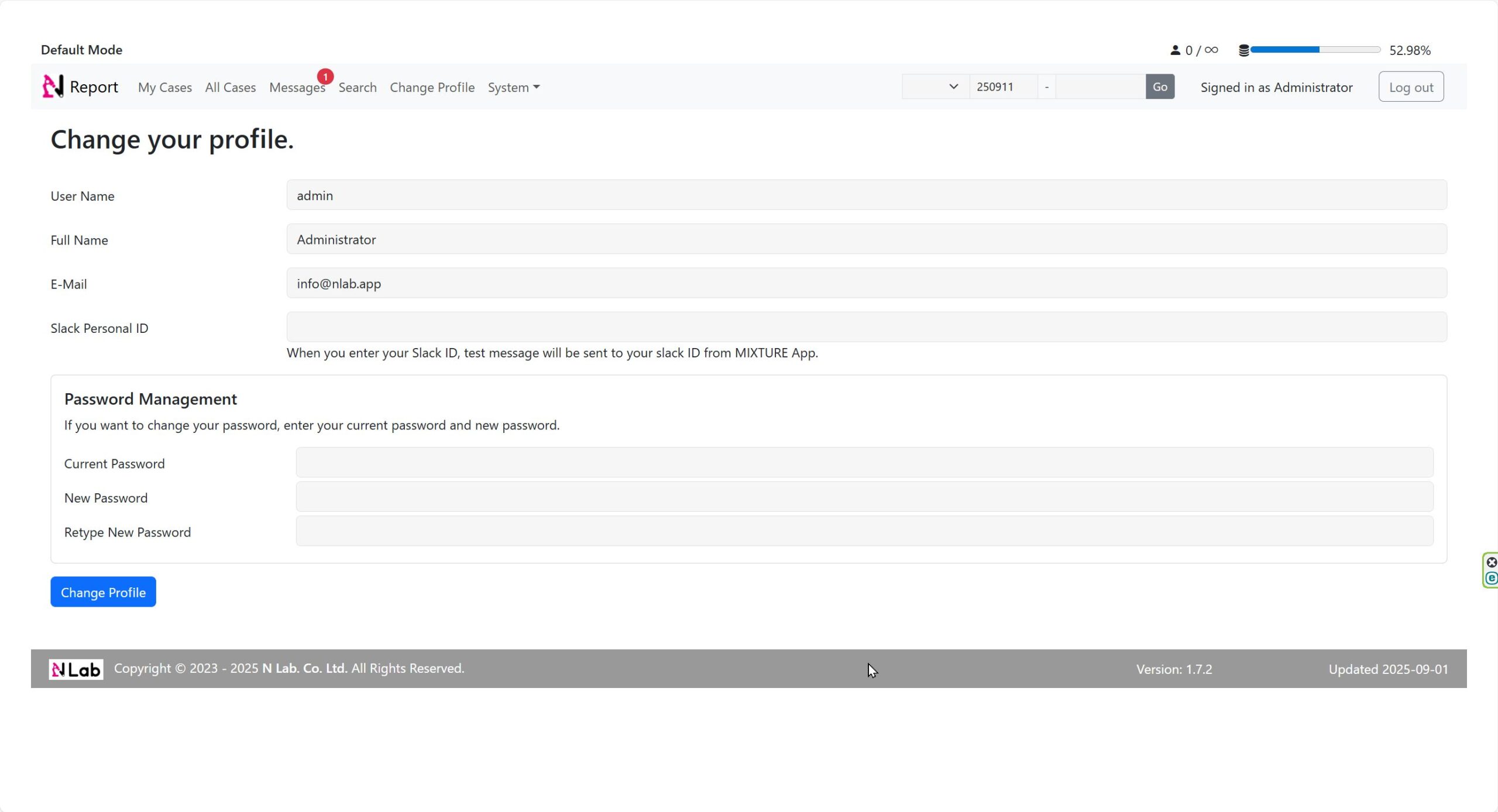The image size is (1498, 812).
Task: Click the user count person icon
Action: click(x=1175, y=50)
